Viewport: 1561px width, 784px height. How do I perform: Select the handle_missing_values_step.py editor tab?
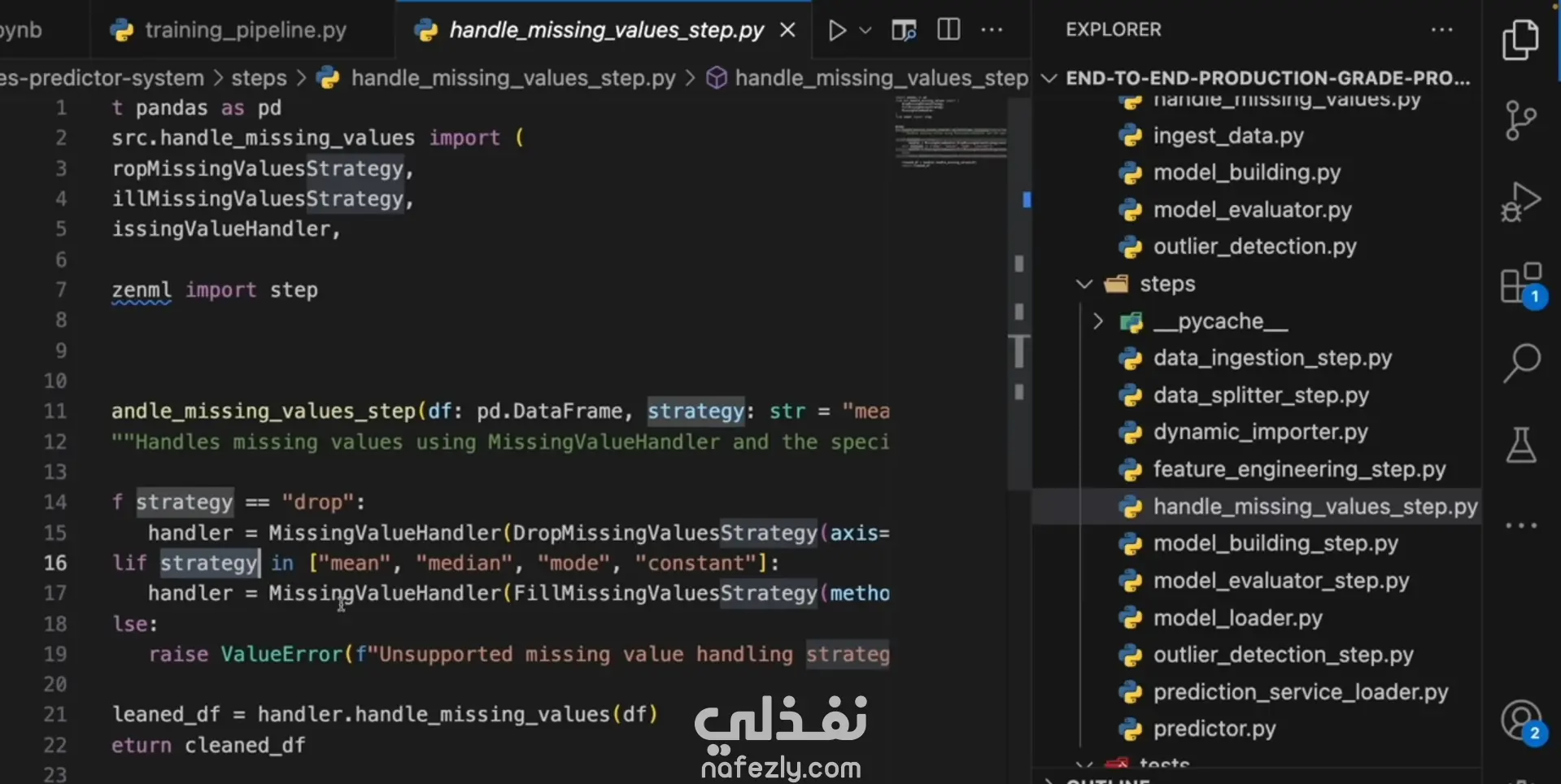[604, 30]
